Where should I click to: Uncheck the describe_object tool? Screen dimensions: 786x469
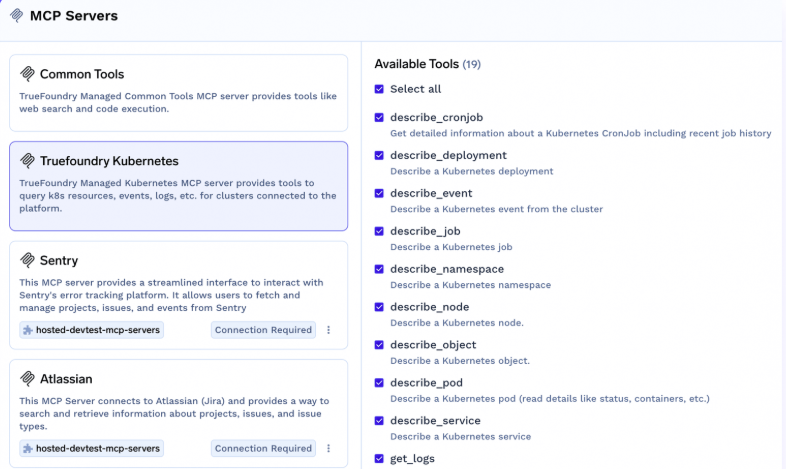(x=379, y=345)
